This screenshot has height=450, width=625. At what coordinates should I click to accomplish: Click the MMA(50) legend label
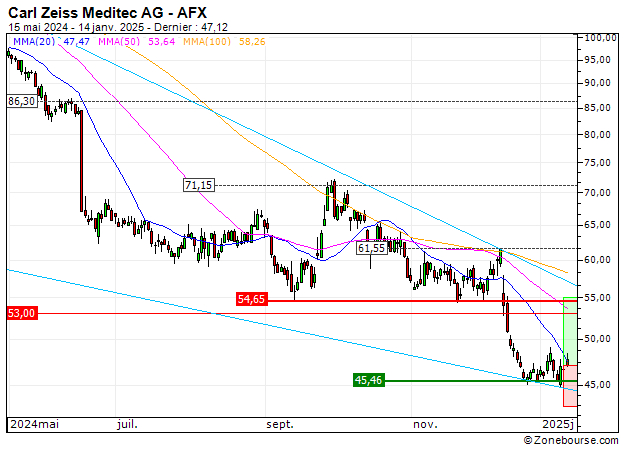click(x=119, y=41)
